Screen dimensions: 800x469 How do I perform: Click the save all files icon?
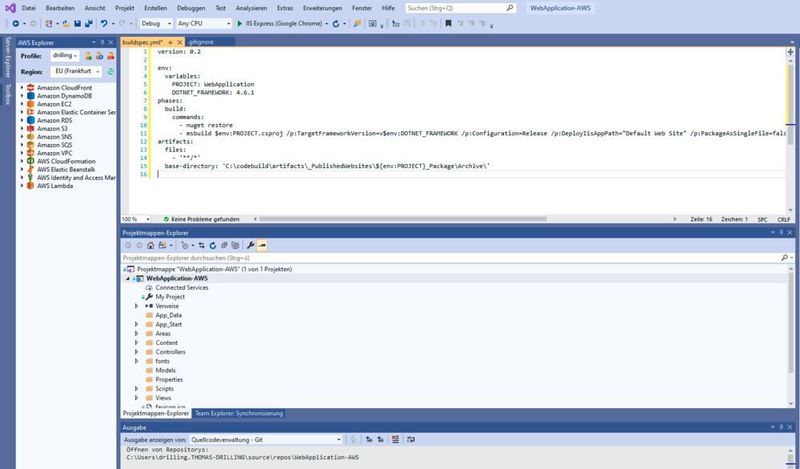coord(89,23)
